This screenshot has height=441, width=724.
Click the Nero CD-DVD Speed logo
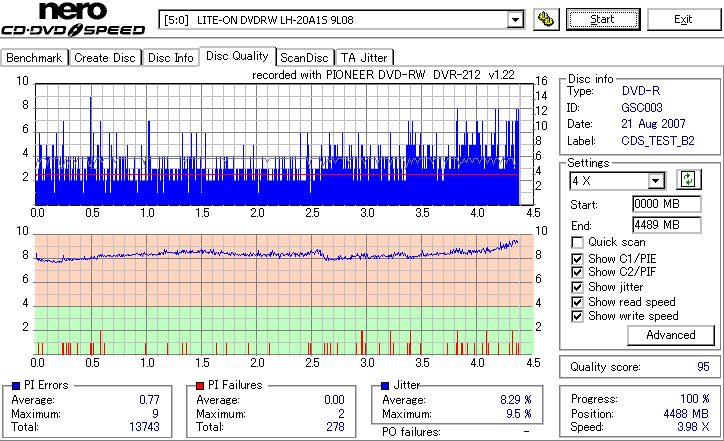[73, 19]
